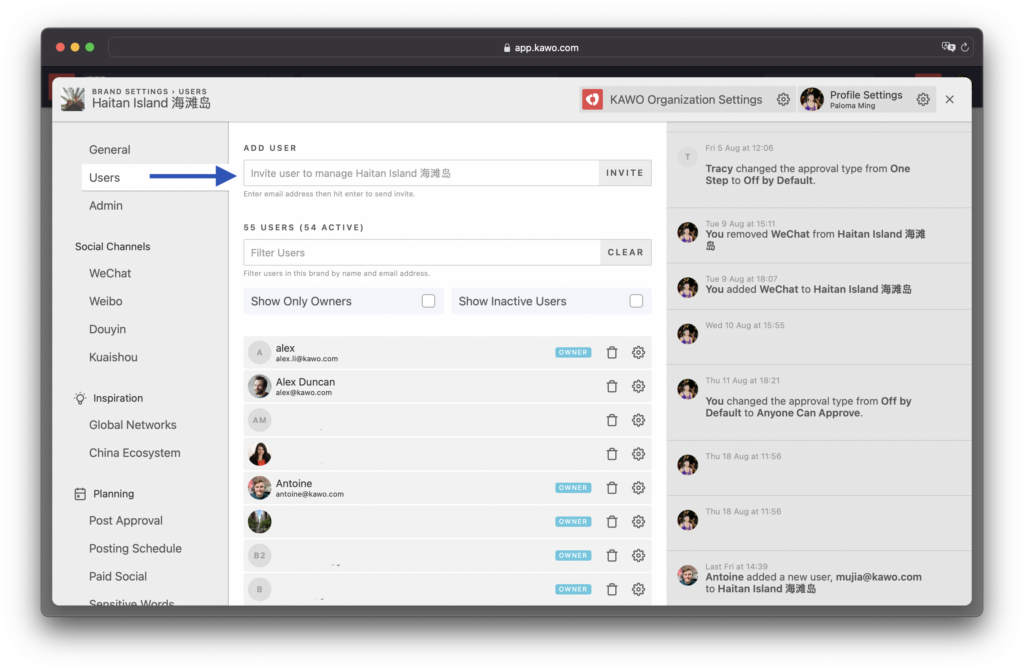Viewport: 1024px width, 671px height.
Task: Open settings gear for alex
Action: [638, 353]
